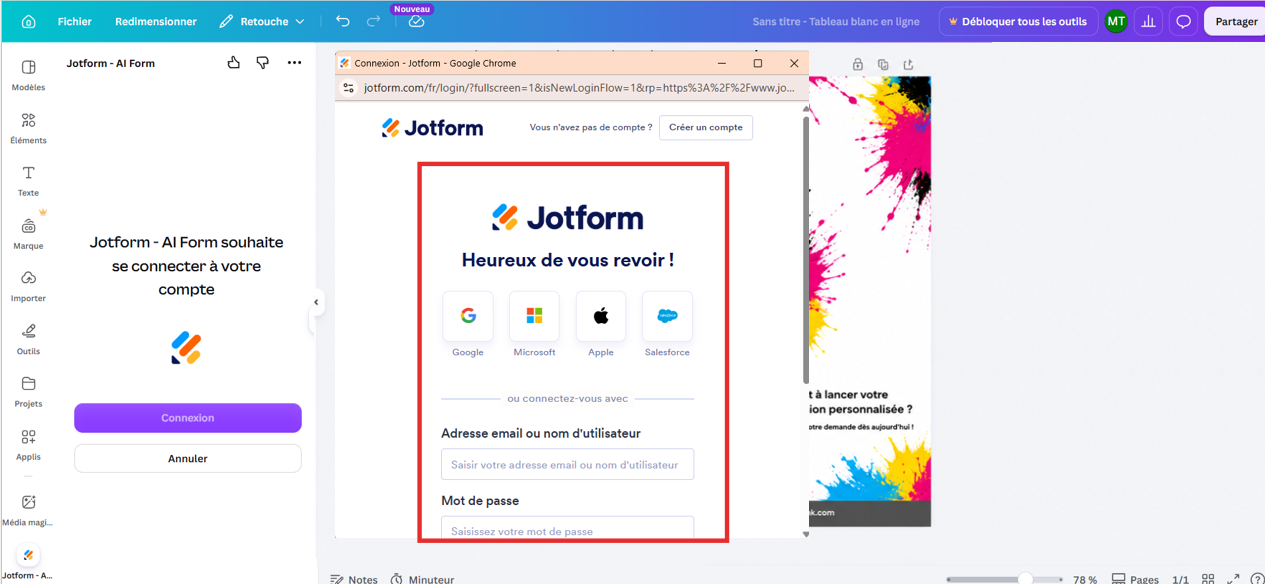Expand the Retouche dropdown
1265x584 pixels.
(x=262, y=21)
